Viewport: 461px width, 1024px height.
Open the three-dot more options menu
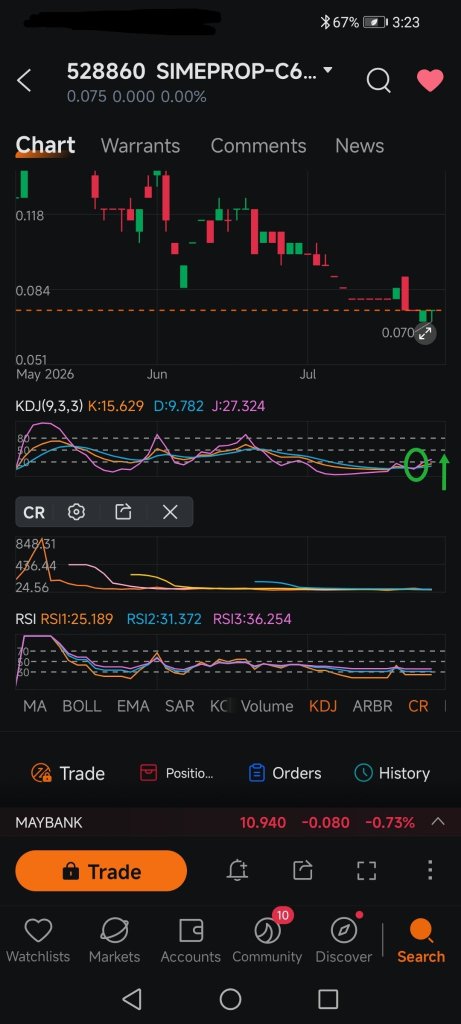pos(430,870)
